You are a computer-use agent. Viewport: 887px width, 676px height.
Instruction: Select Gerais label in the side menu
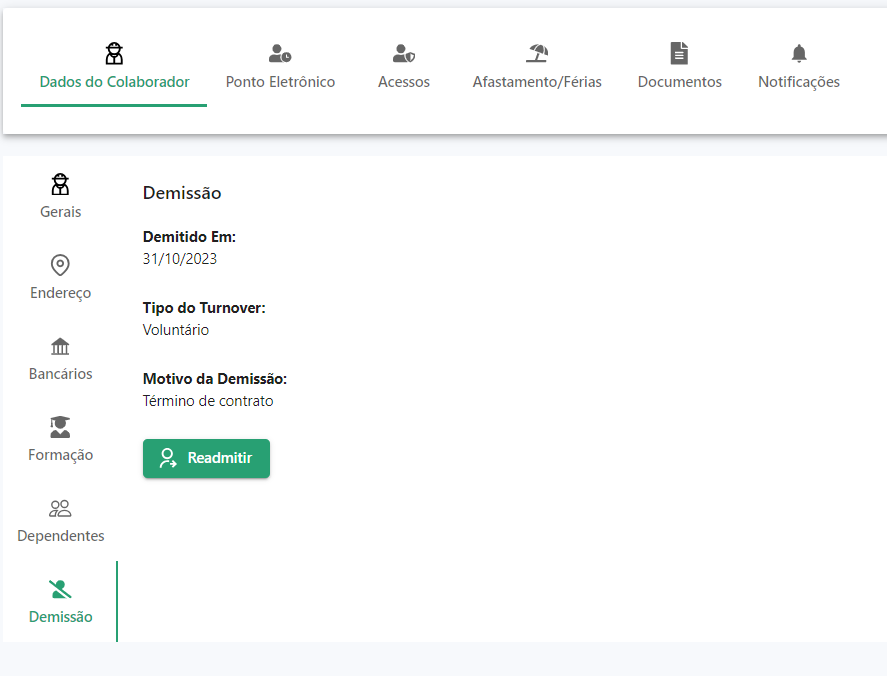[x=61, y=212]
